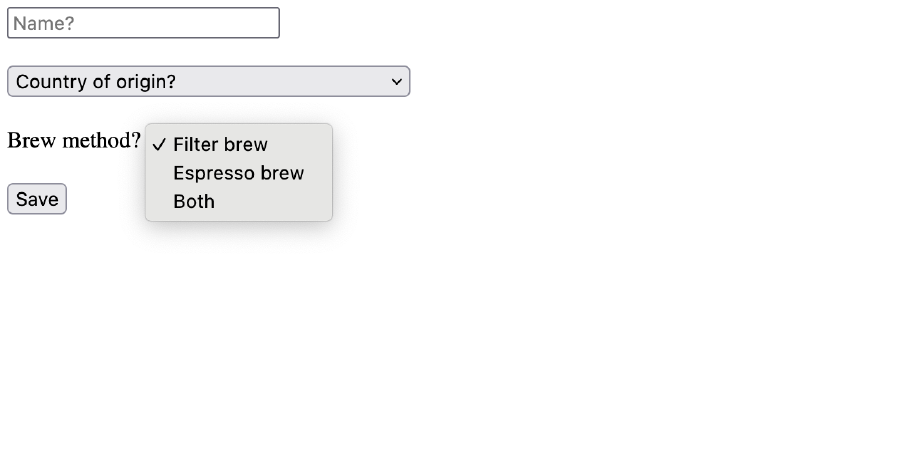This screenshot has width=905, height=463.
Task: Click the tick mark of the selected brew option
Action: 159,144
